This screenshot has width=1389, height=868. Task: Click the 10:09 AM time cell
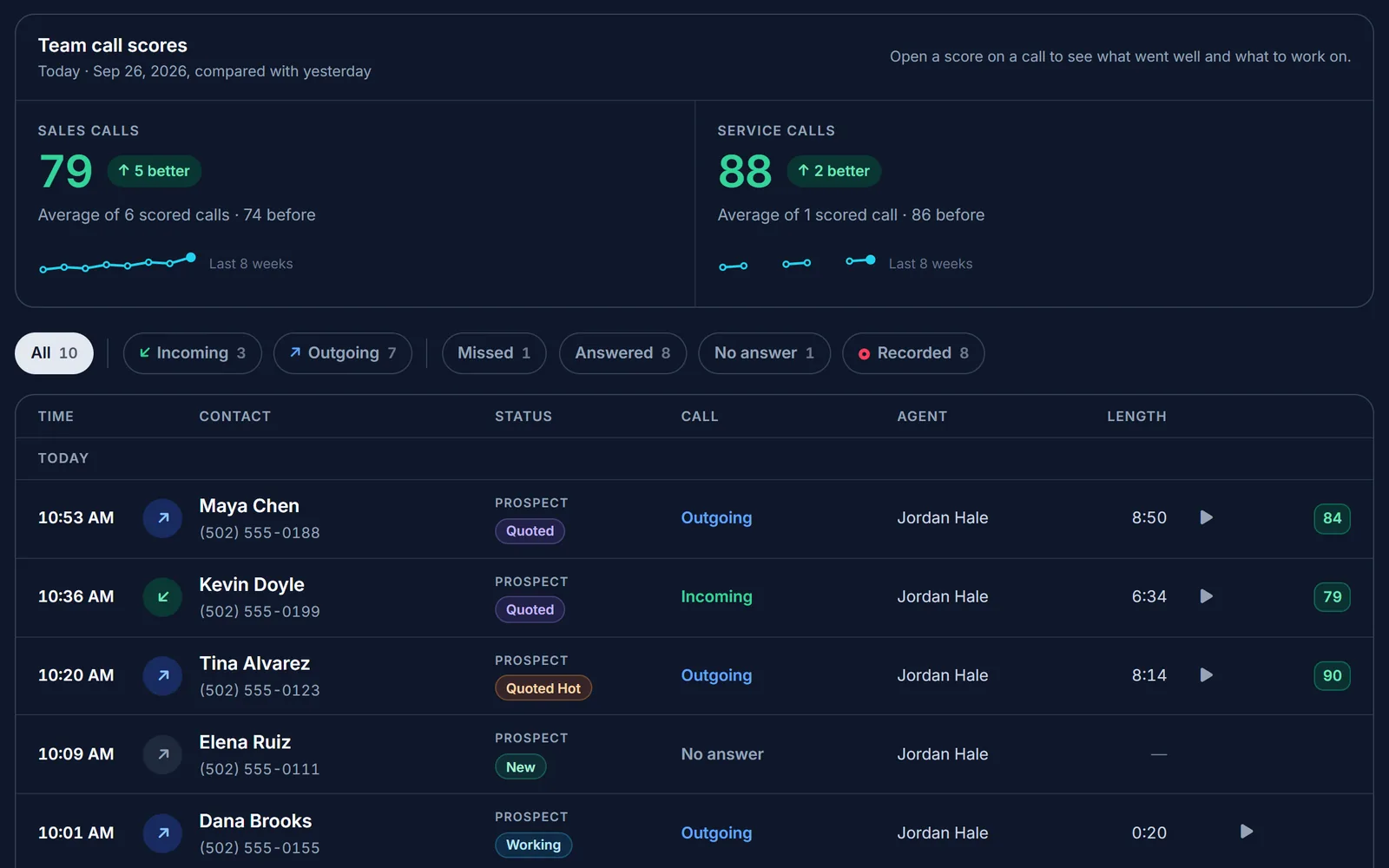(76, 754)
